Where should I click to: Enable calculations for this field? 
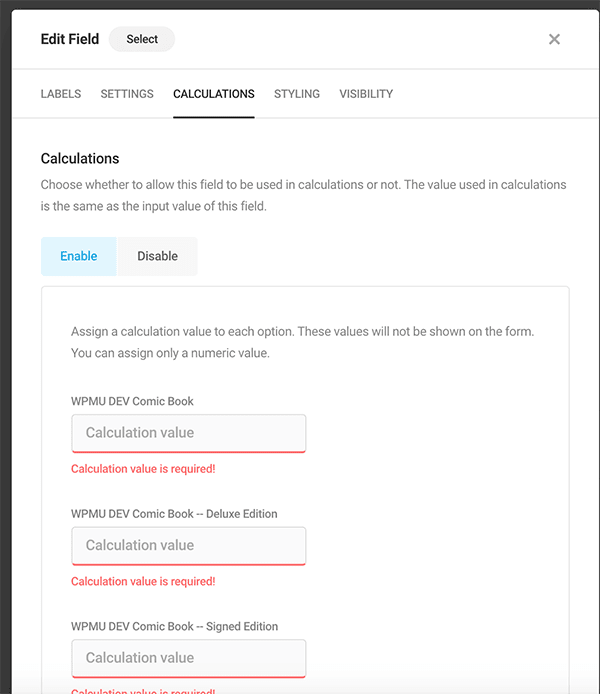(79, 256)
